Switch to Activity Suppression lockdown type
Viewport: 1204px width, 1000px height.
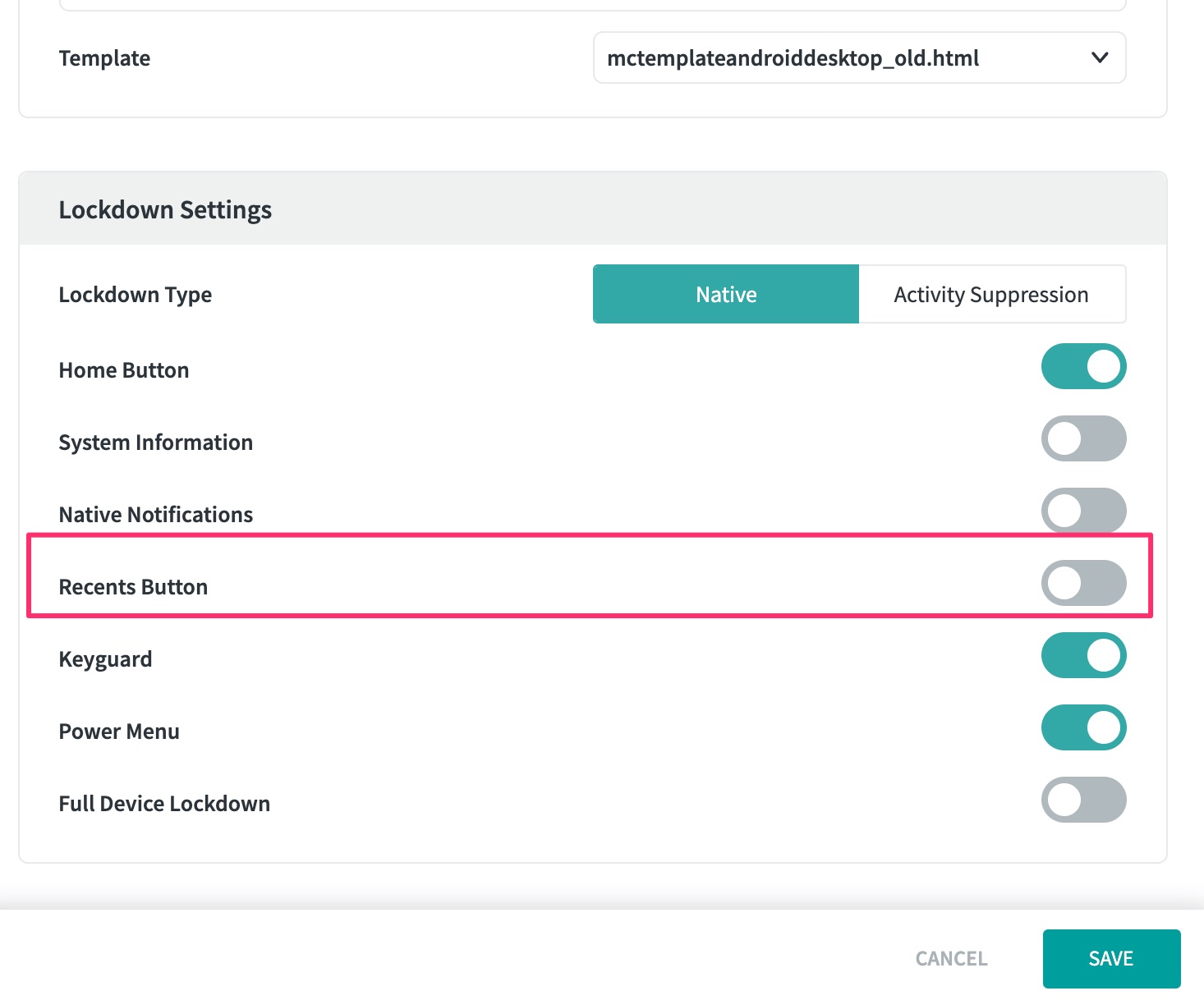tap(991, 294)
